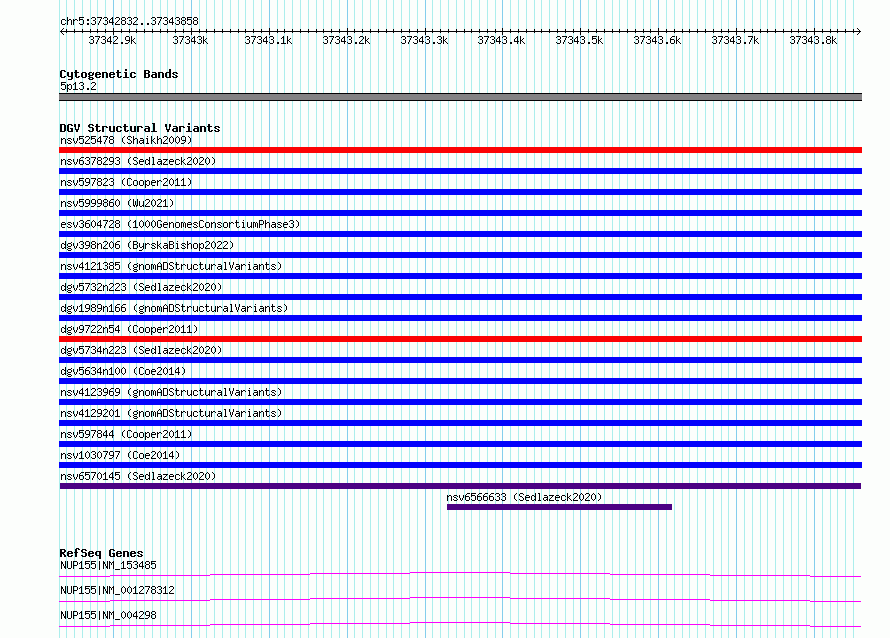Open gene NUP155|NM_001278312
The image size is (890, 638).
[117, 590]
